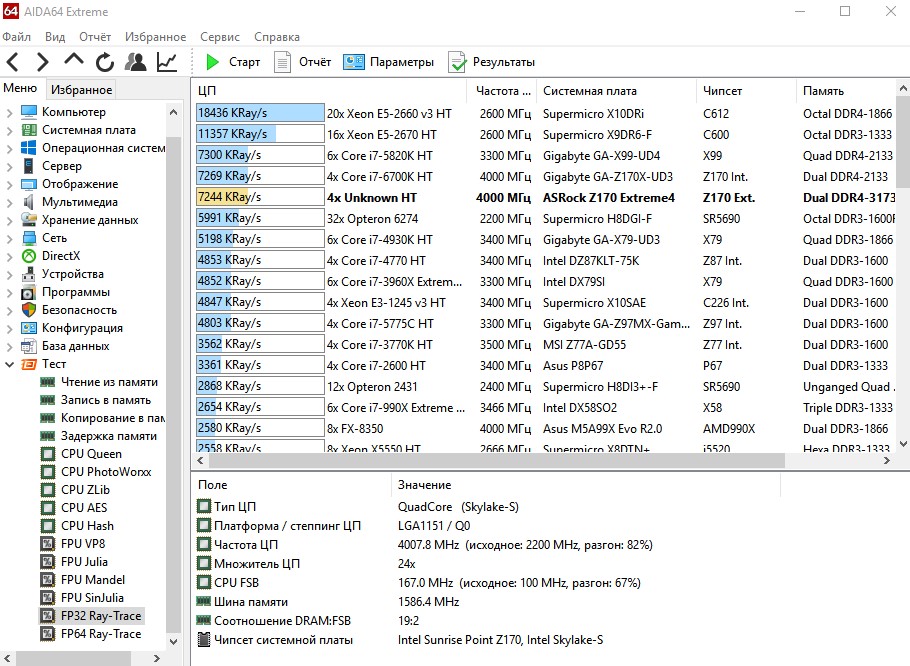Sort results by ЦП column header

329,91
